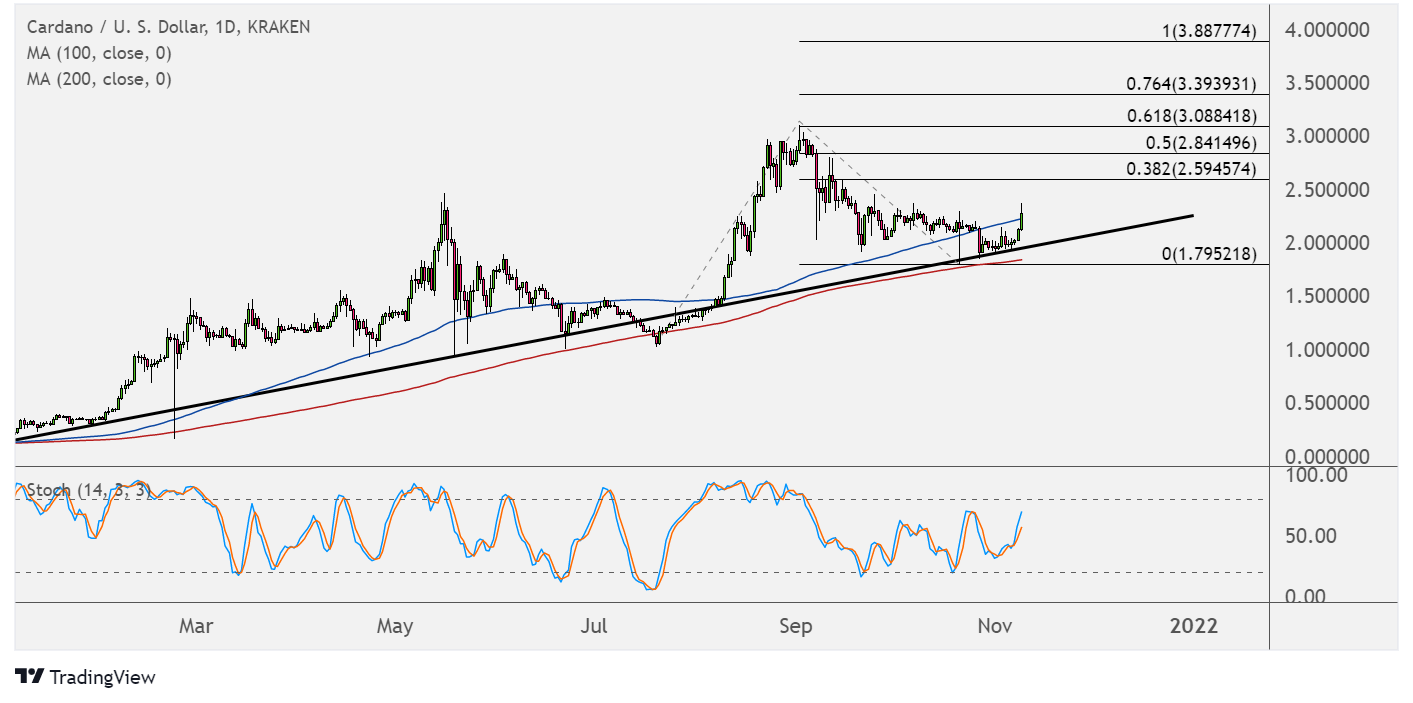Viewport: 1413px width, 703px height.
Task: Select the 0(1.795218) Fibonacci label
Action: click(1208, 254)
